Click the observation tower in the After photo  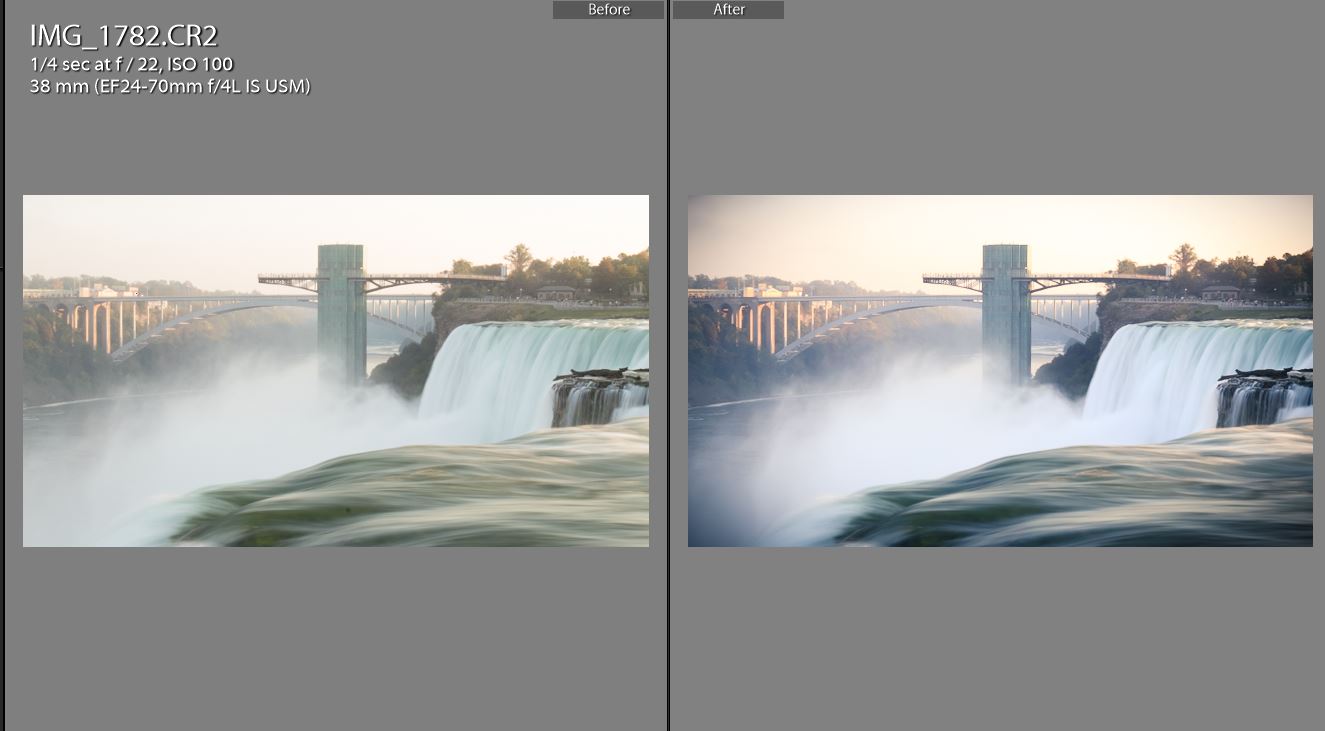[x=1006, y=310]
